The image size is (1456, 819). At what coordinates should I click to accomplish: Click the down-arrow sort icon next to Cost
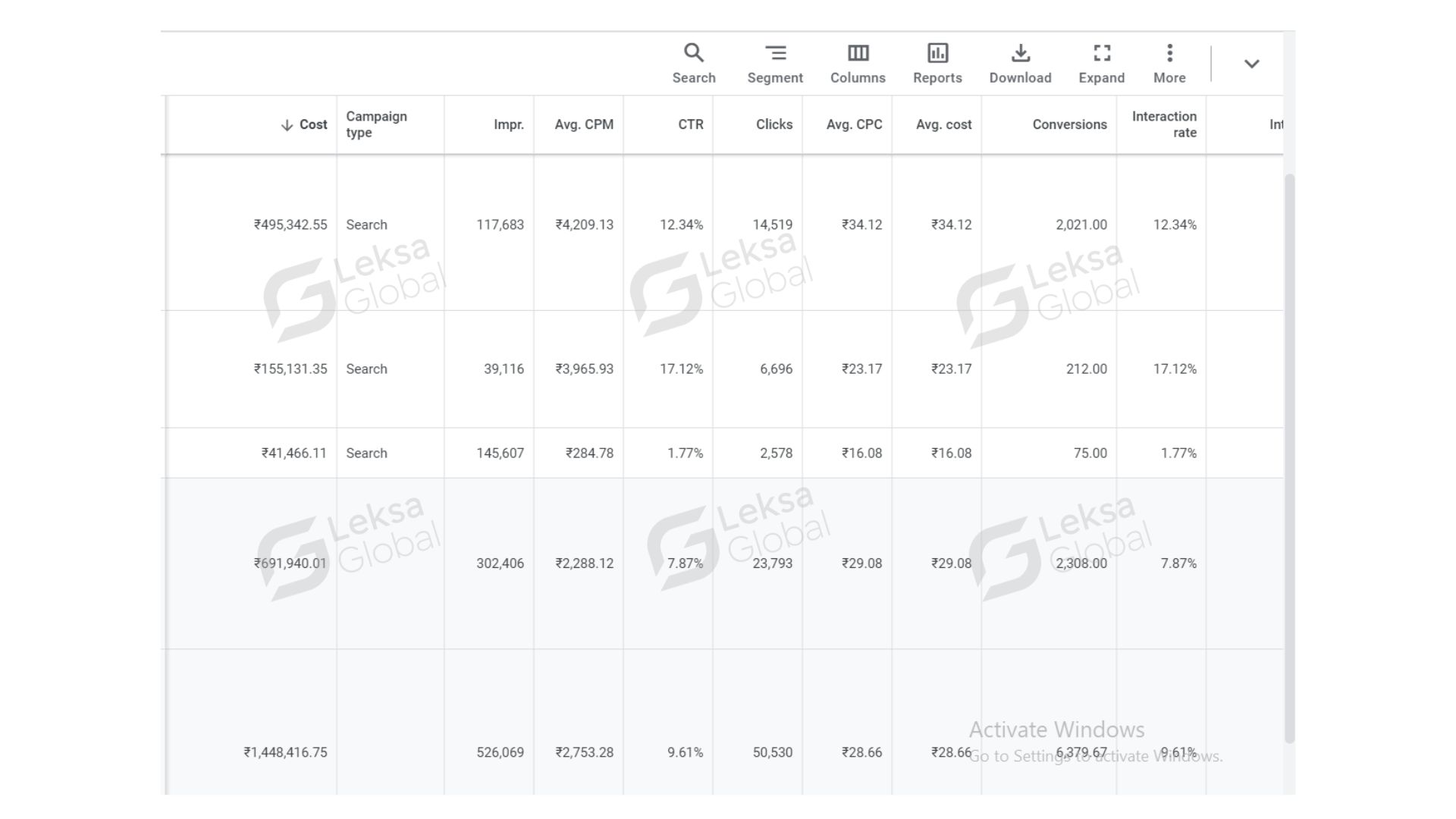click(287, 125)
